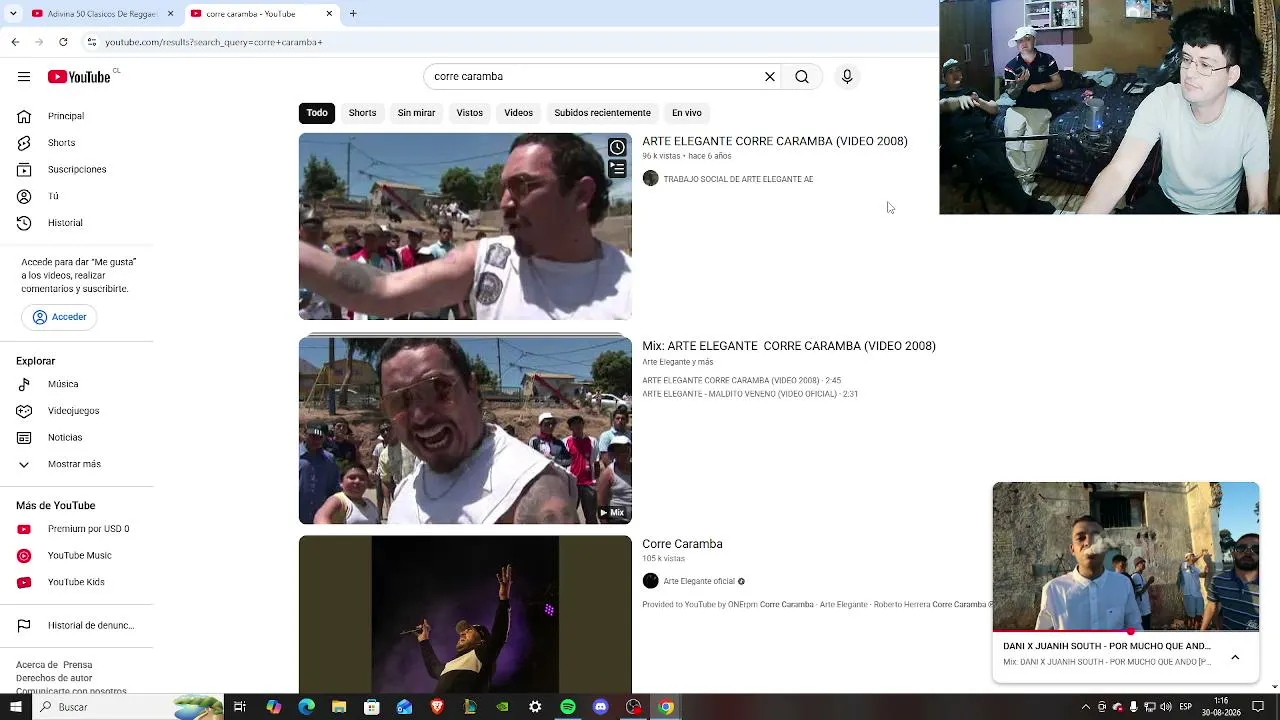1280x720 pixels.
Task: Open the Corre Caramba topic video thumbnail
Action: (465, 614)
